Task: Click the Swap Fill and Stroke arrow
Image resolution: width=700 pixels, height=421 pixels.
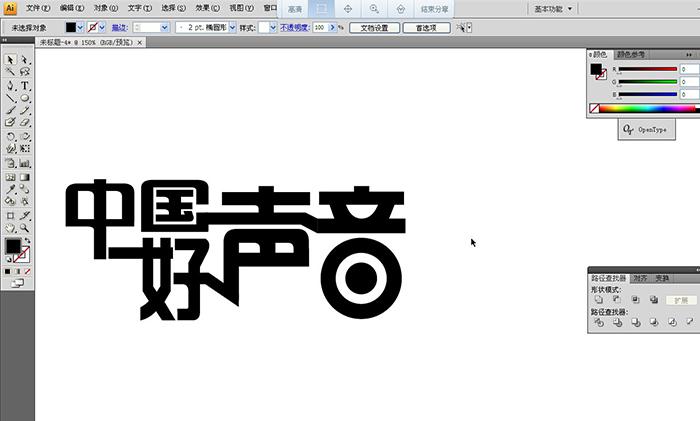Action: pyautogui.click(x=28, y=241)
